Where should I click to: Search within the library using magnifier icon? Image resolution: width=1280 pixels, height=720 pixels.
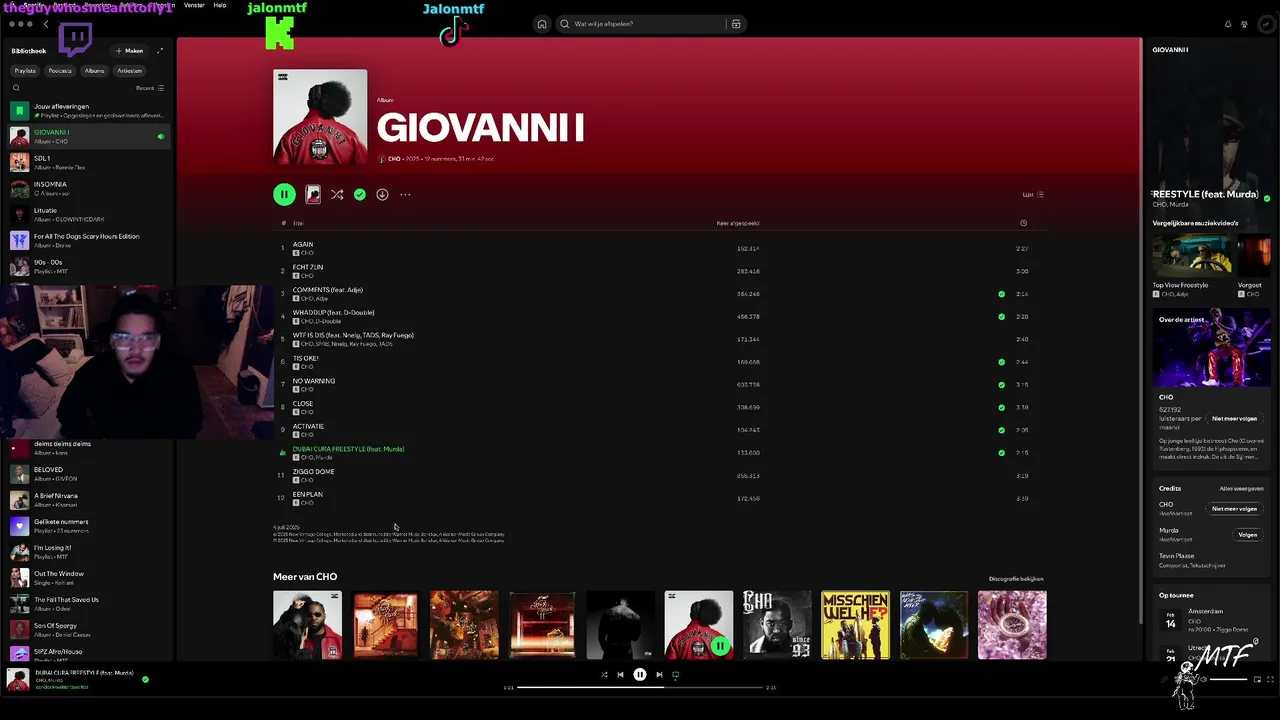16,88
